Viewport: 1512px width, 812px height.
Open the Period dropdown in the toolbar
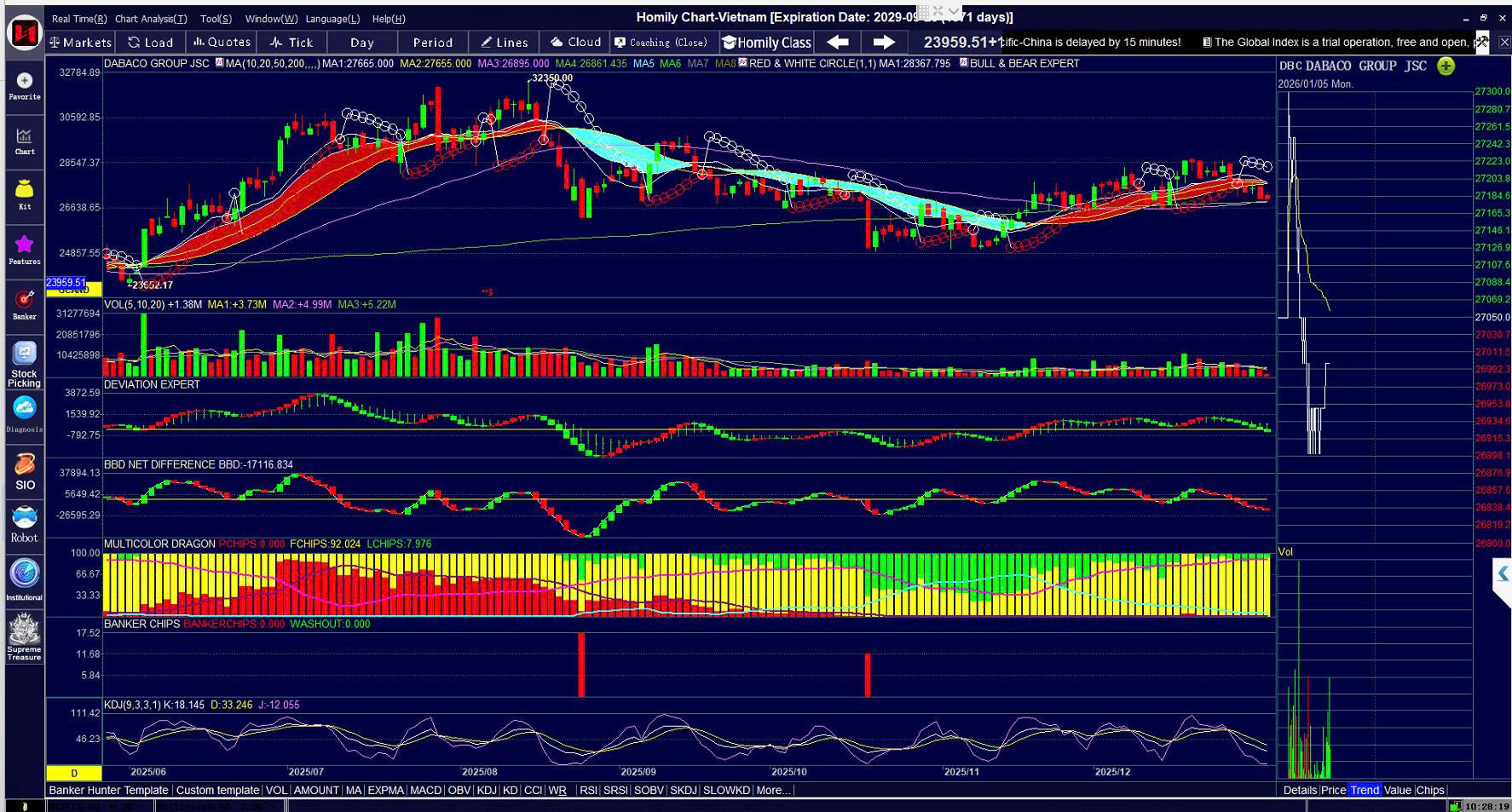(433, 42)
